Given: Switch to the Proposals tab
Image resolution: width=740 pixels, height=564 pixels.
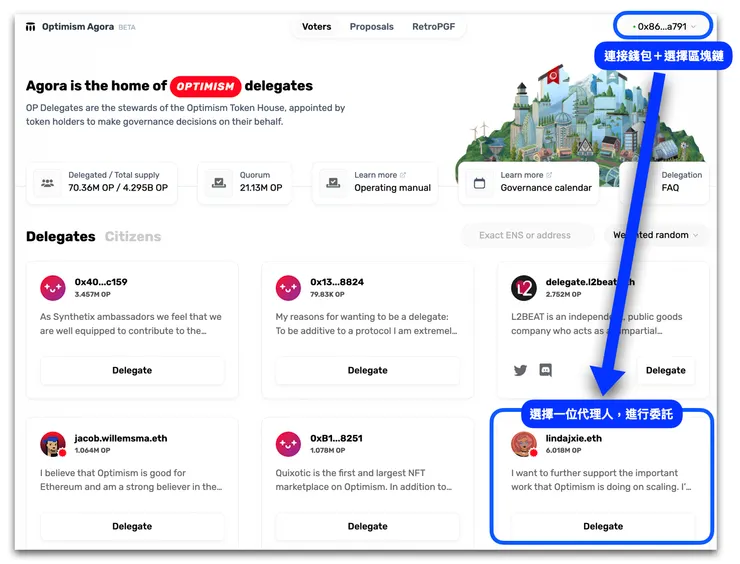Looking at the screenshot, I should tap(371, 27).
